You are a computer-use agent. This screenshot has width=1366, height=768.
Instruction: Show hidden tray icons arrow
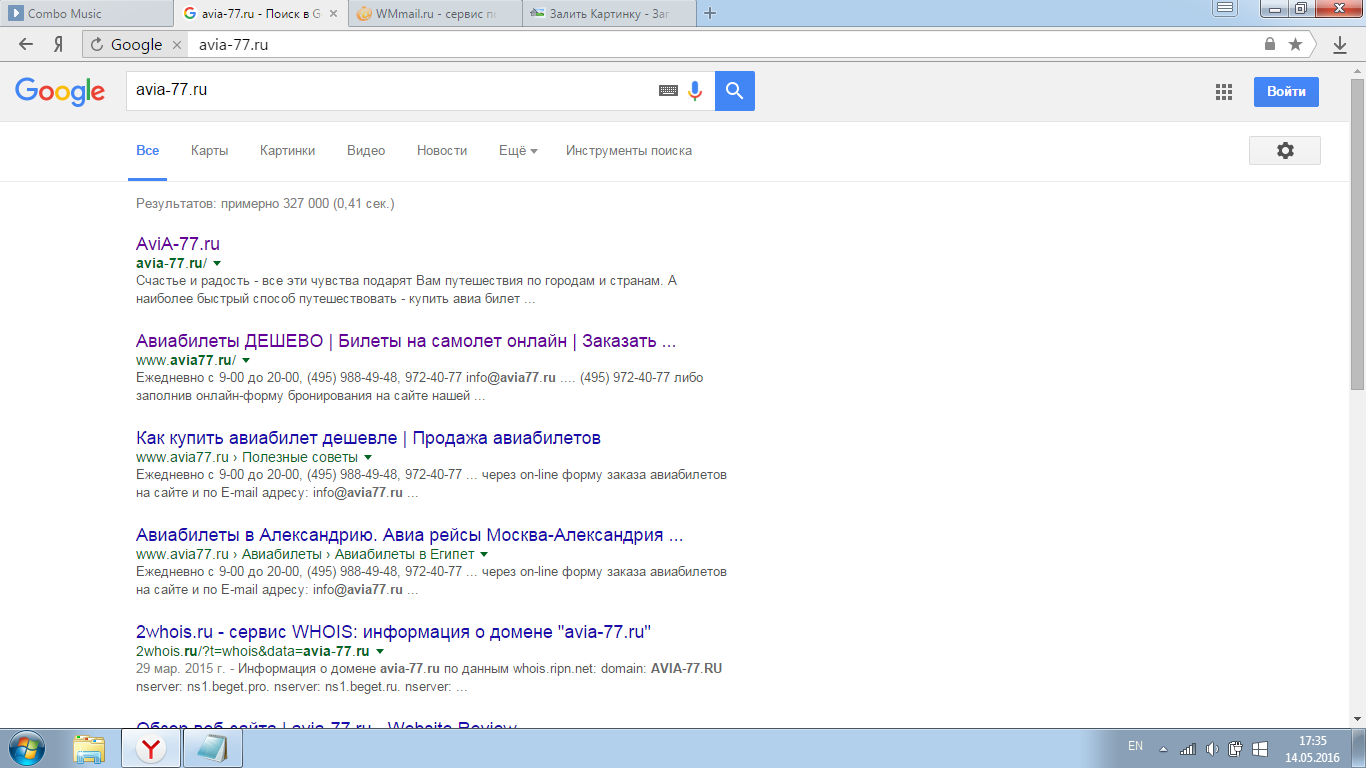(x=1163, y=749)
